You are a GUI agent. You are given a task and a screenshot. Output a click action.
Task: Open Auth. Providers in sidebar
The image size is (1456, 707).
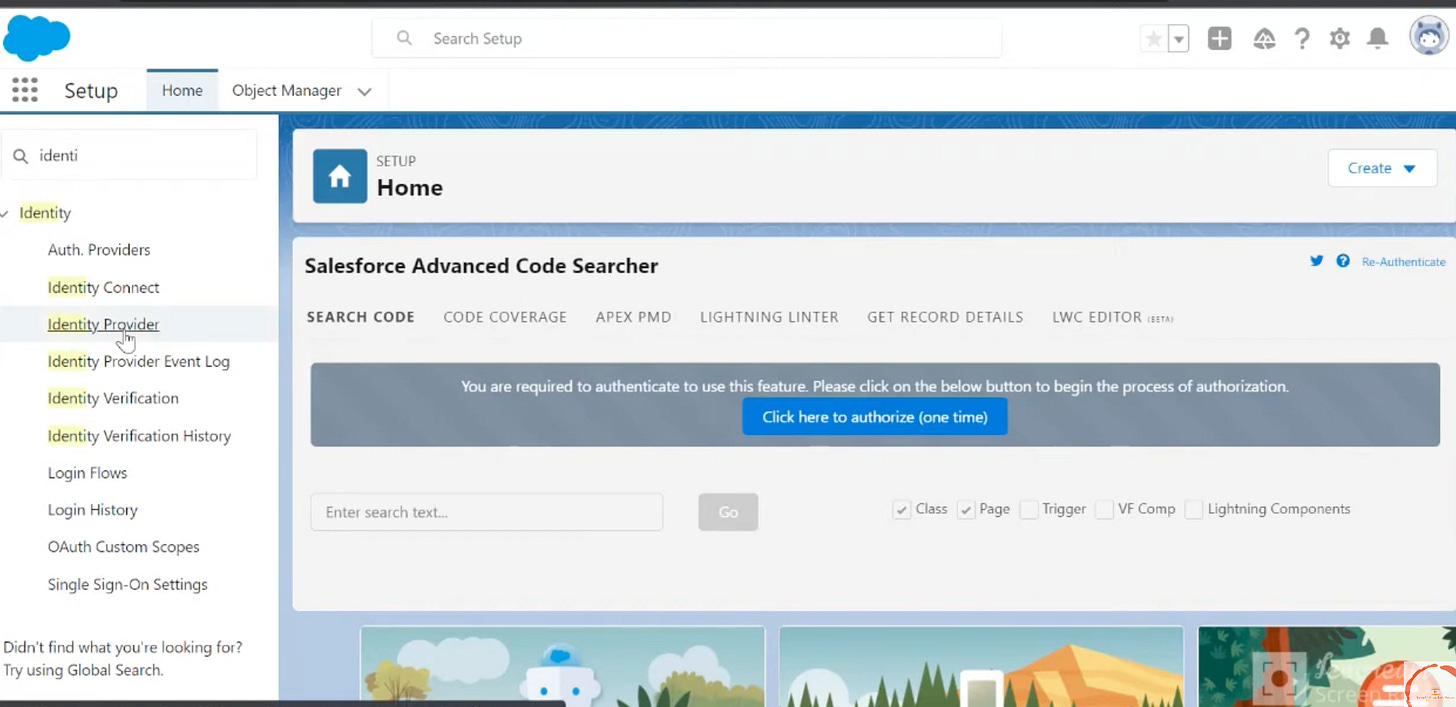pyautogui.click(x=99, y=250)
